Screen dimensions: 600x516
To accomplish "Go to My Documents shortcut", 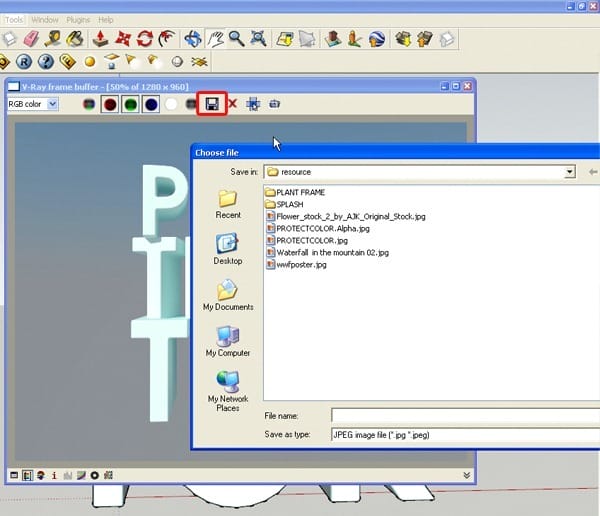I will coord(228,295).
